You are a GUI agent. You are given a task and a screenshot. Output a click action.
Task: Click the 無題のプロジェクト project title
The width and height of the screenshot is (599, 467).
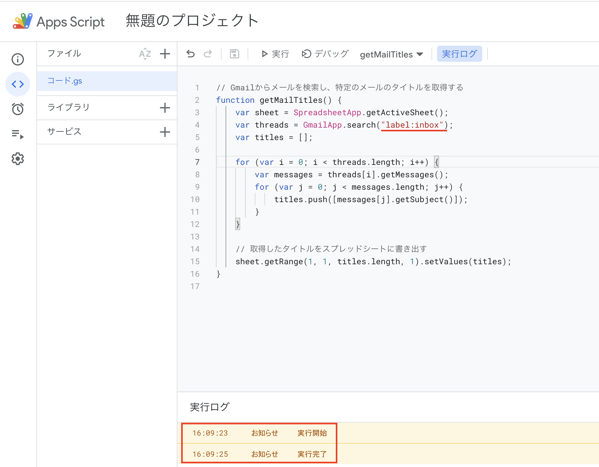coord(192,21)
